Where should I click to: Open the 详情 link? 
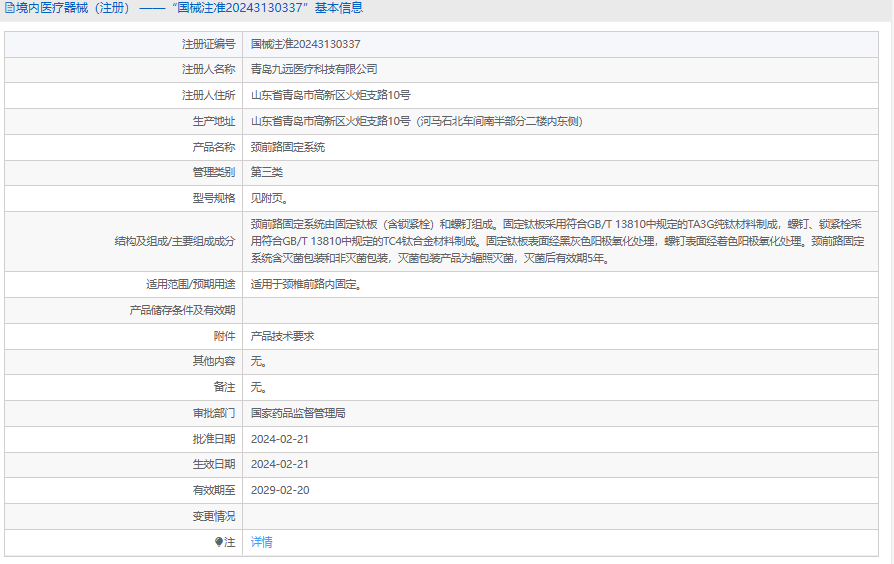pos(262,542)
